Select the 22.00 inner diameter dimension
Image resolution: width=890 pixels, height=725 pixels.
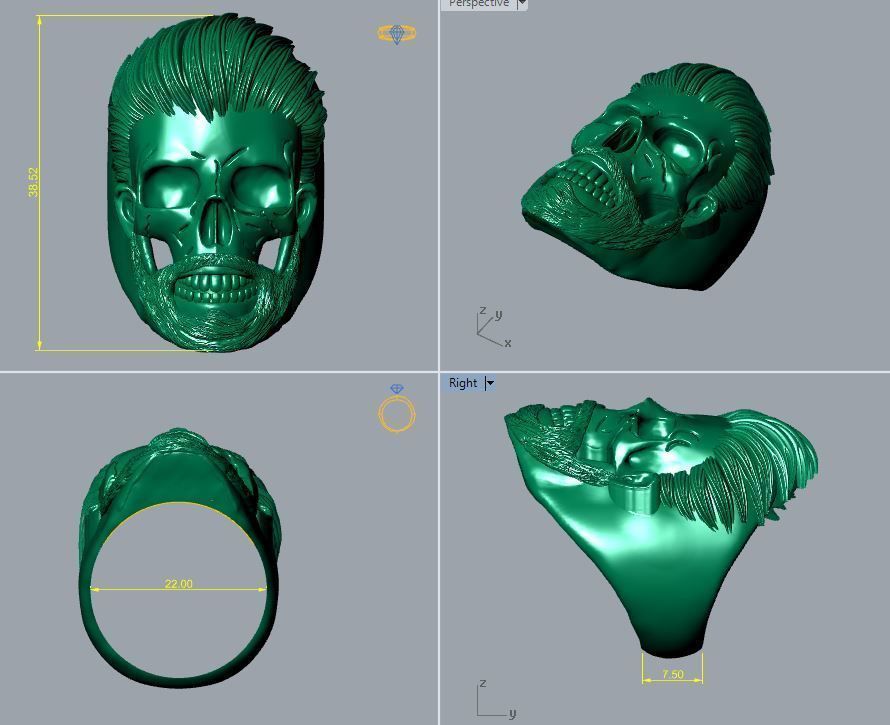pos(178,584)
